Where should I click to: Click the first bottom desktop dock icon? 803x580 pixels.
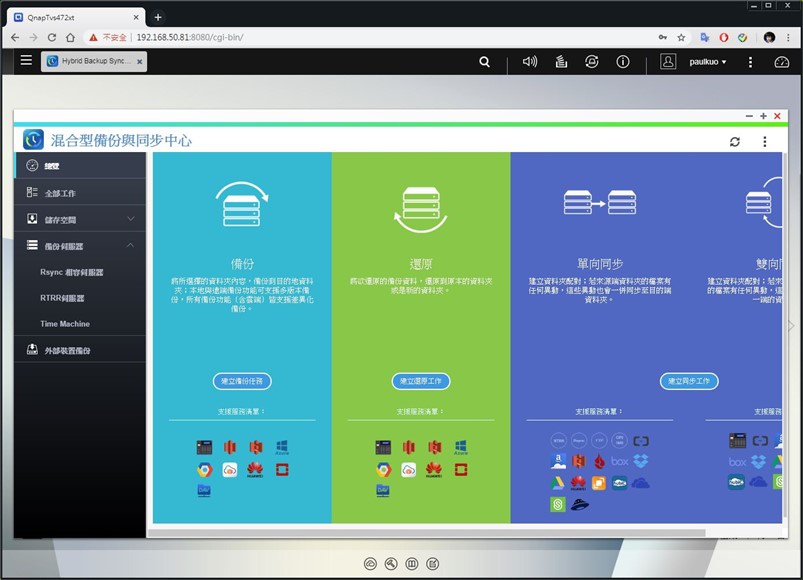click(370, 564)
